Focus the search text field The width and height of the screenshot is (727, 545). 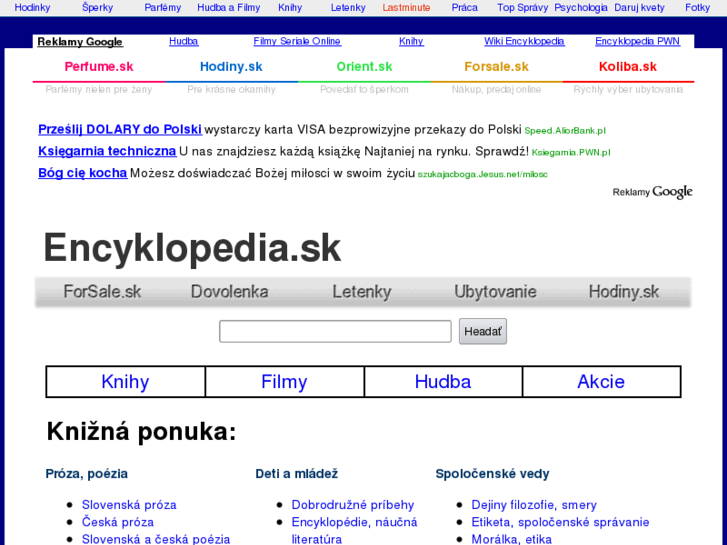[335, 331]
